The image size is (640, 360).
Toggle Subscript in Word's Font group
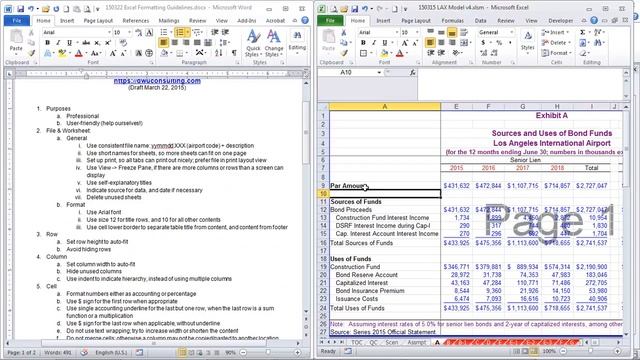(x=97, y=42)
